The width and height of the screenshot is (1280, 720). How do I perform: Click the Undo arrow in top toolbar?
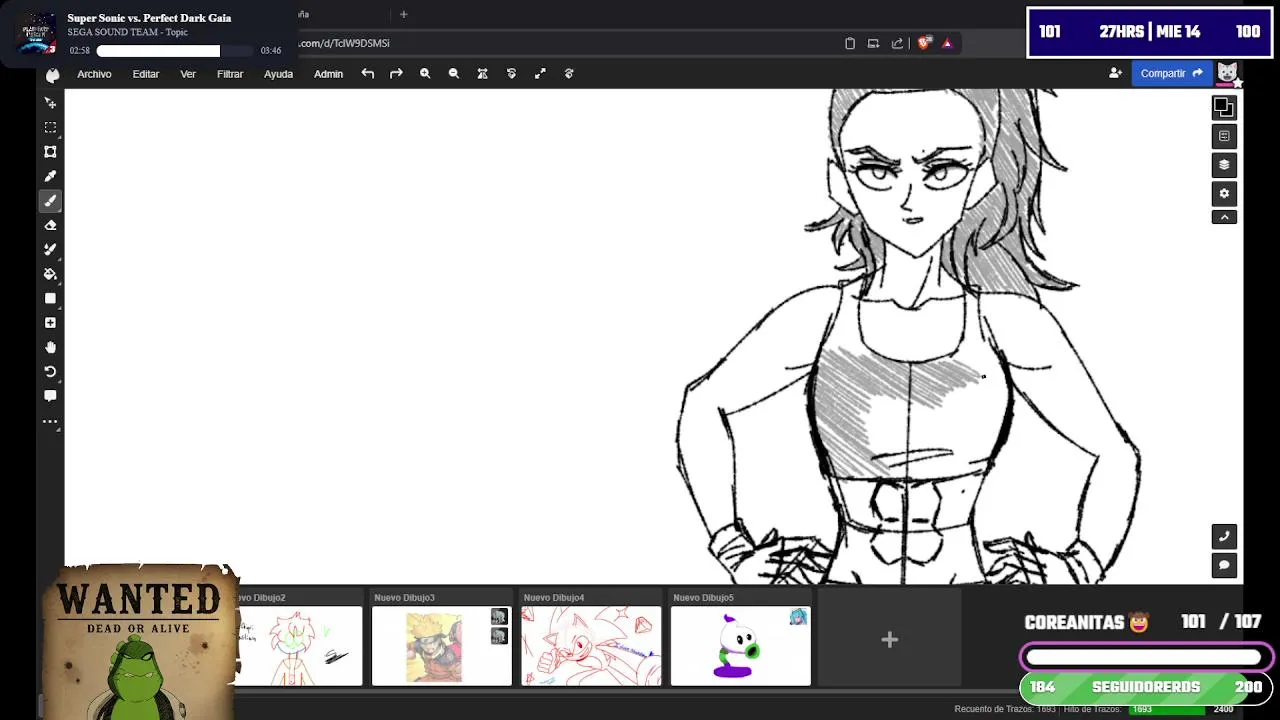pyautogui.click(x=368, y=73)
